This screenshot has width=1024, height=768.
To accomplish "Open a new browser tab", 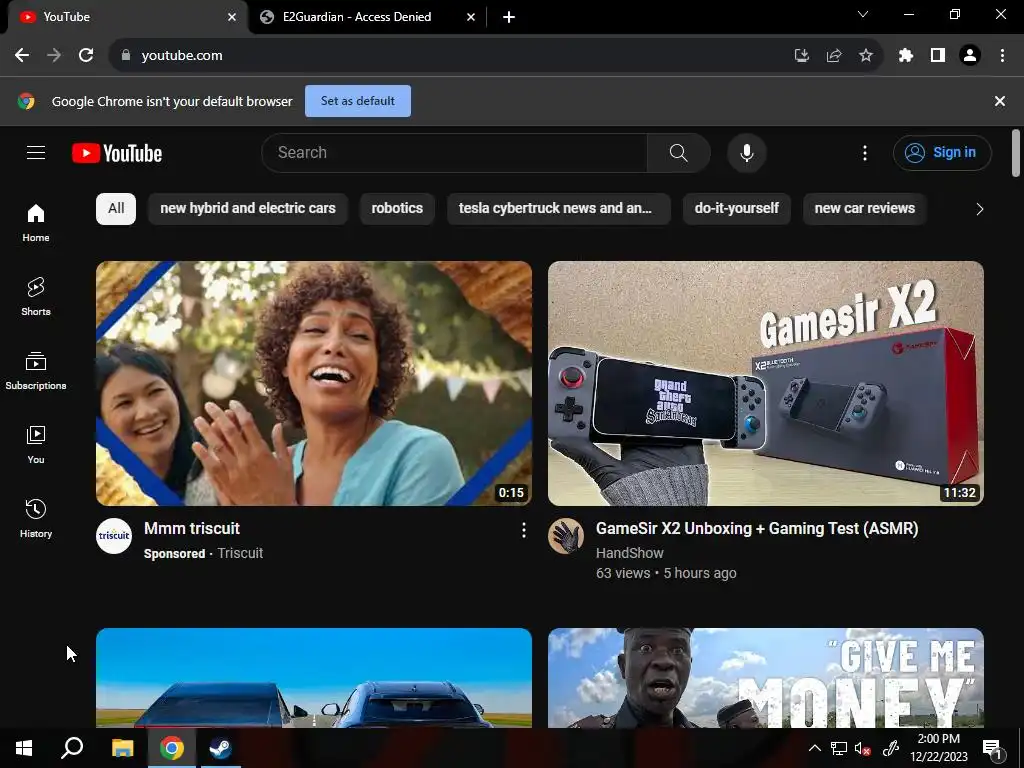I will 509,17.
